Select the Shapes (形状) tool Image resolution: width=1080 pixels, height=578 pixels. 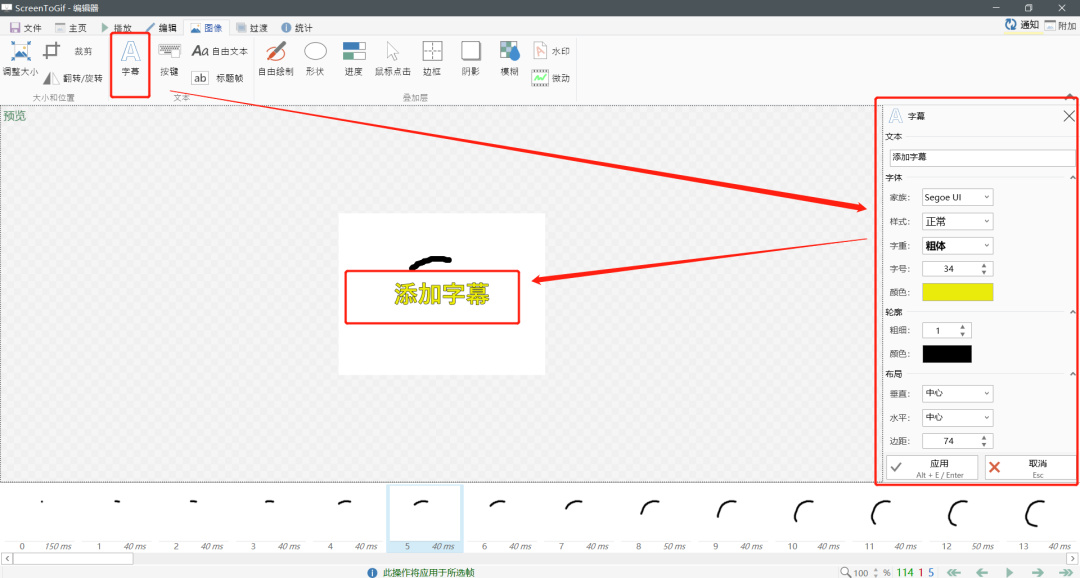pos(315,59)
